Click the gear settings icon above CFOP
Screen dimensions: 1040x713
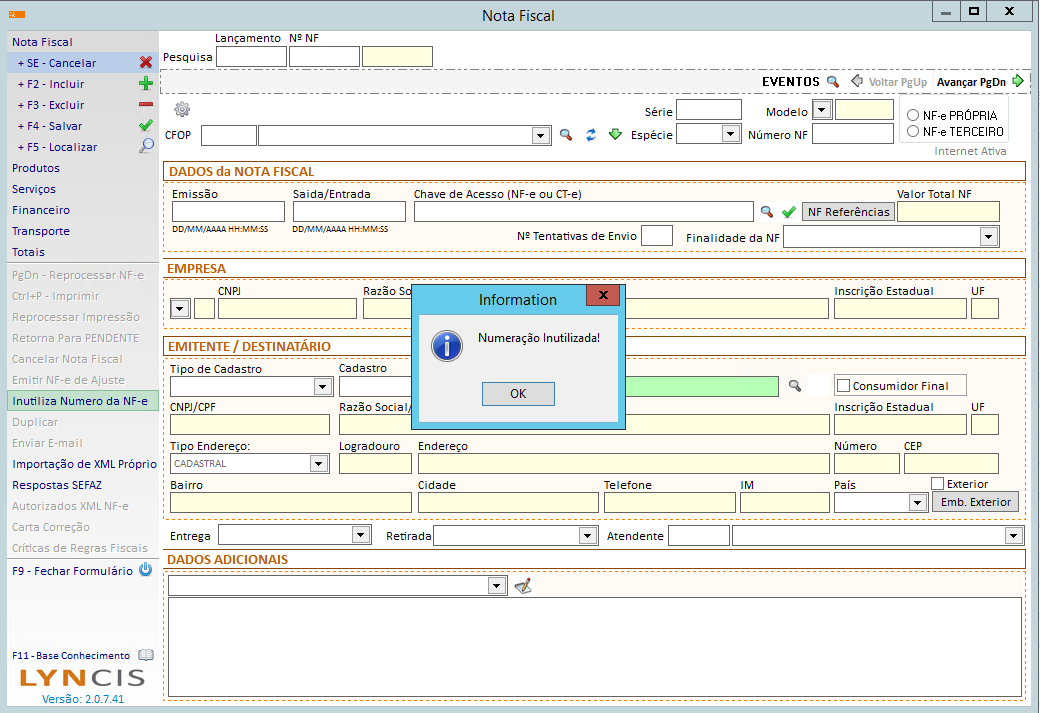pyautogui.click(x=182, y=110)
